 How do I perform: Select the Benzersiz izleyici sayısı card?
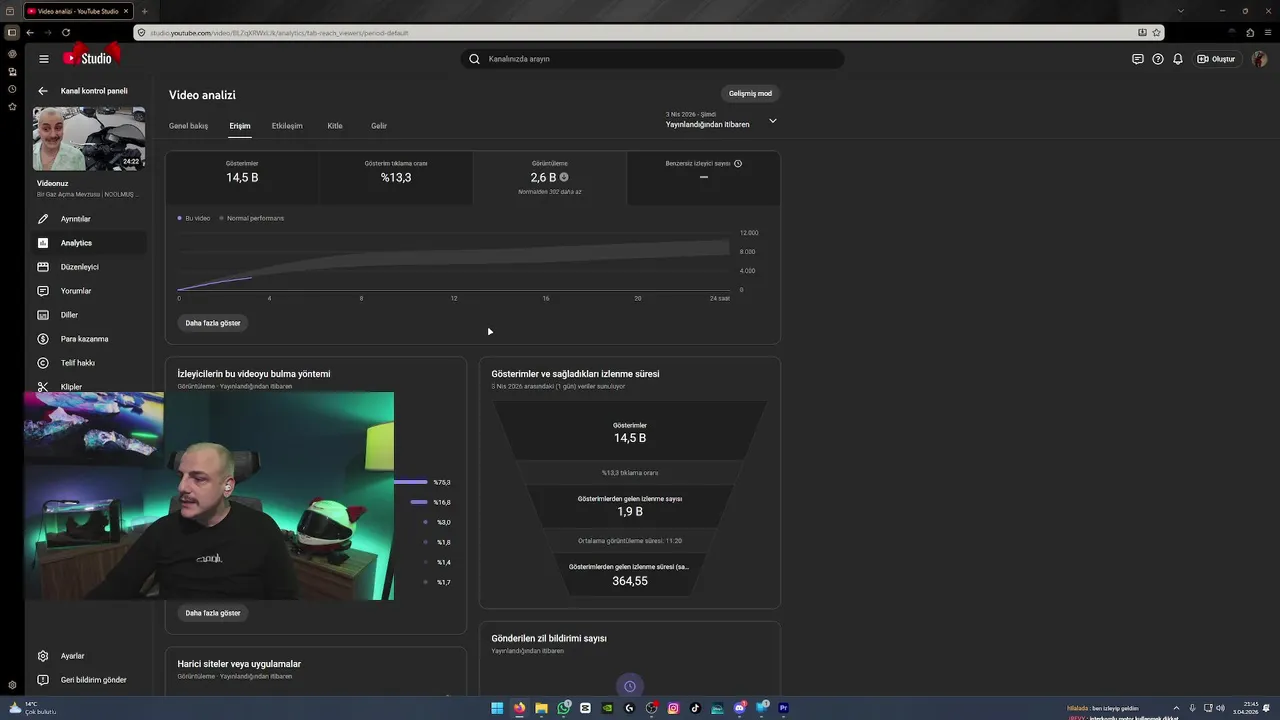[704, 178]
